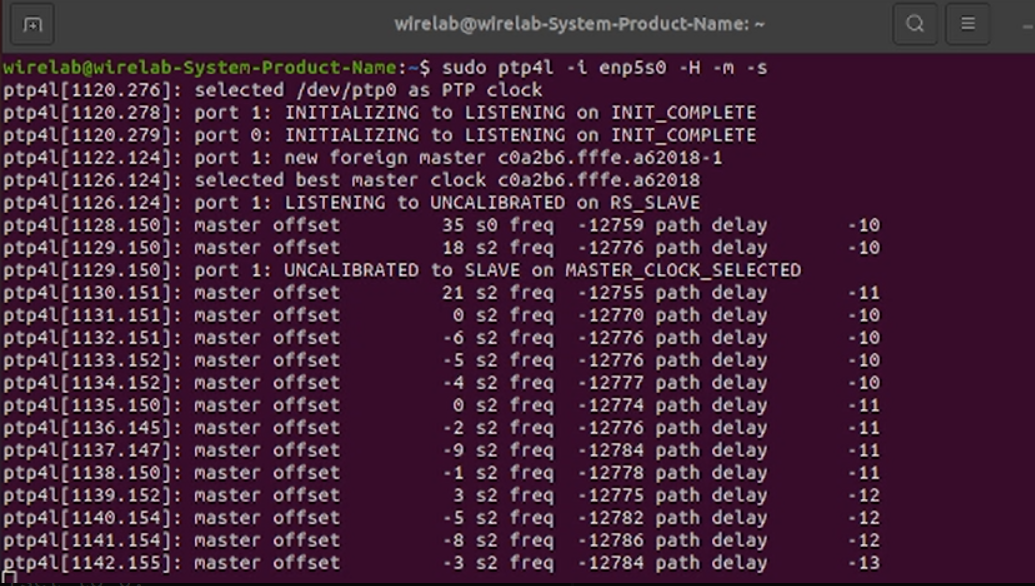The height and width of the screenshot is (586, 1035).
Task: Click line 'port 1: INITIALIZING to LISTENING'
Action: click(x=380, y=112)
